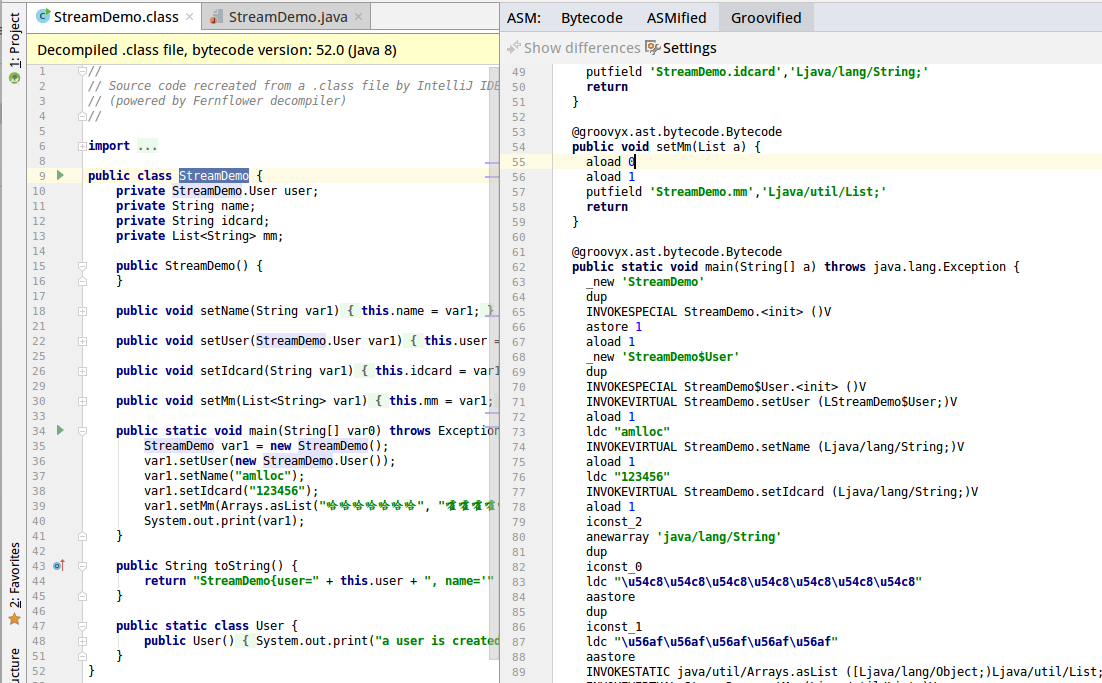This screenshot has height=683, width=1102.
Task: Expand the folded setName method
Action: (82, 311)
